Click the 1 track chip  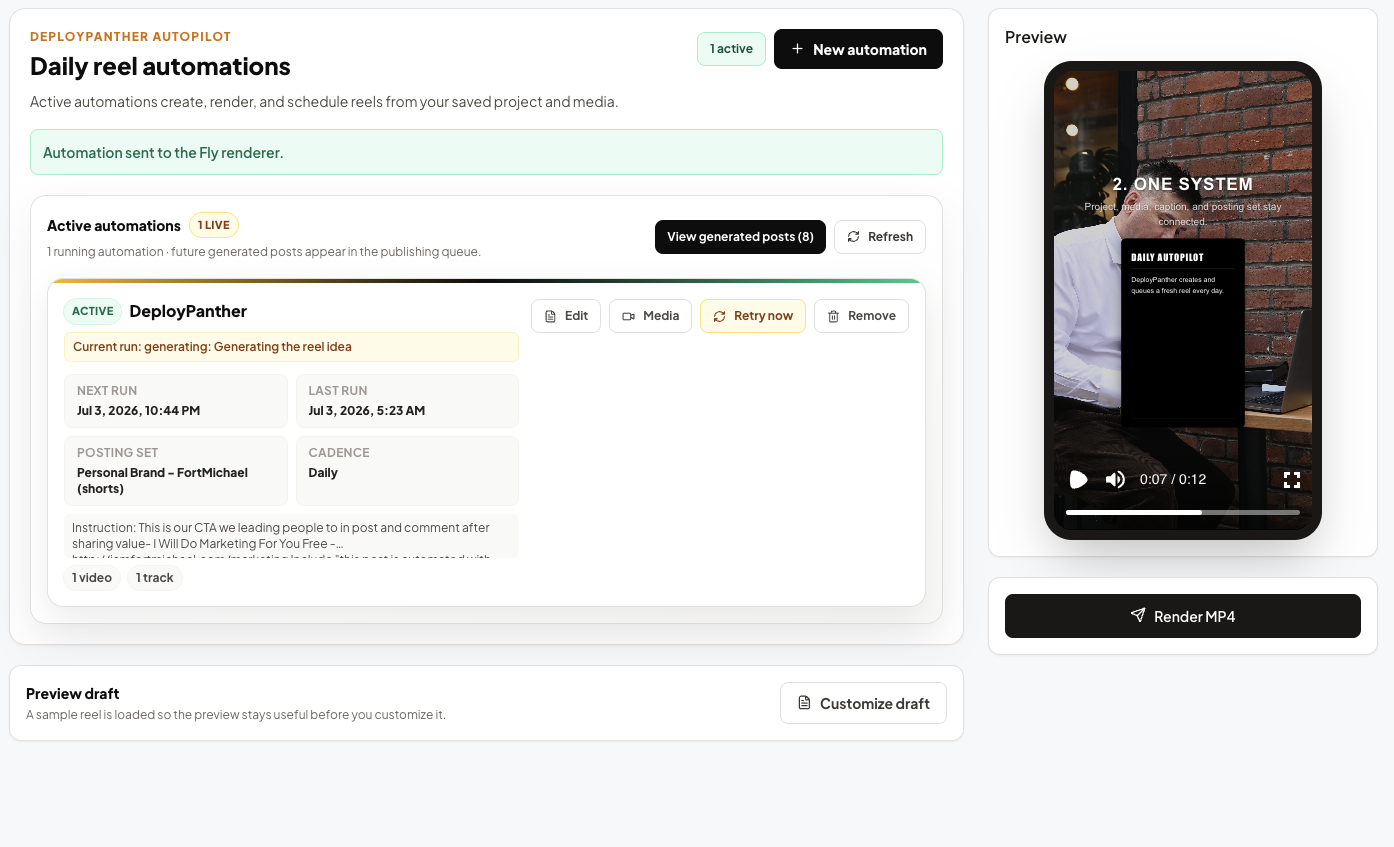[155, 578]
